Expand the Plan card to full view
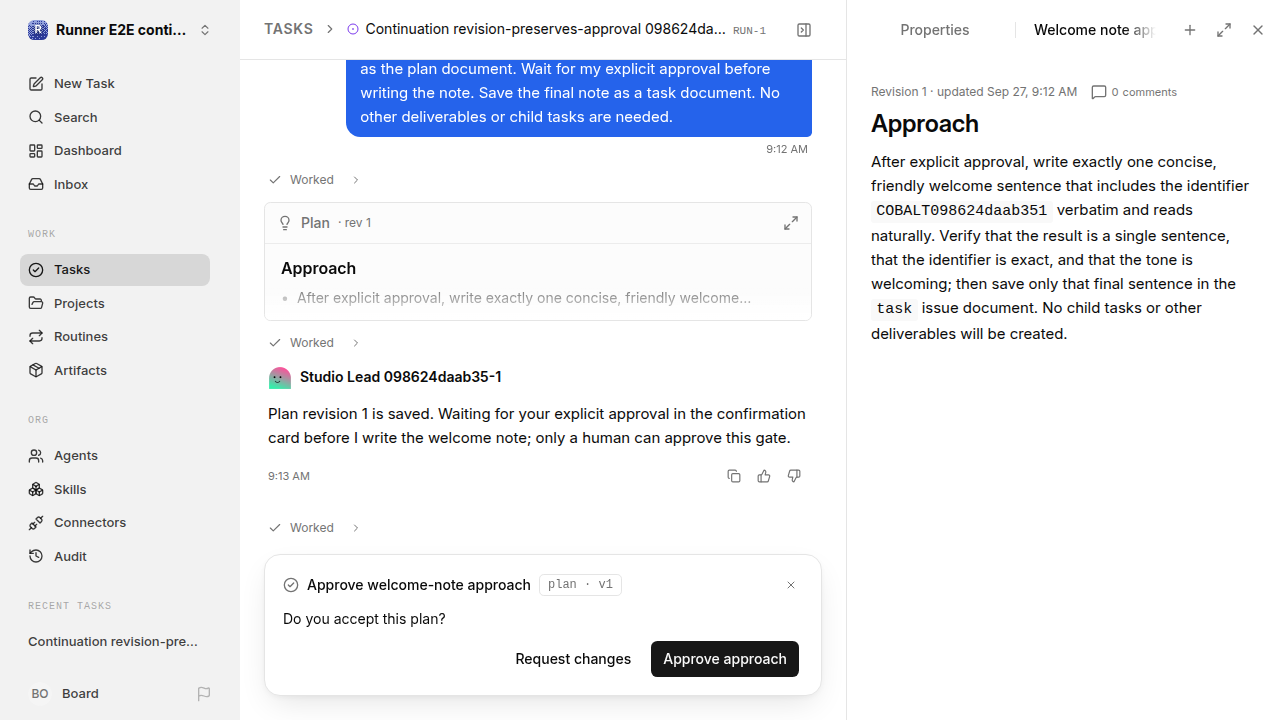This screenshot has width=1280, height=720. pos(791,223)
